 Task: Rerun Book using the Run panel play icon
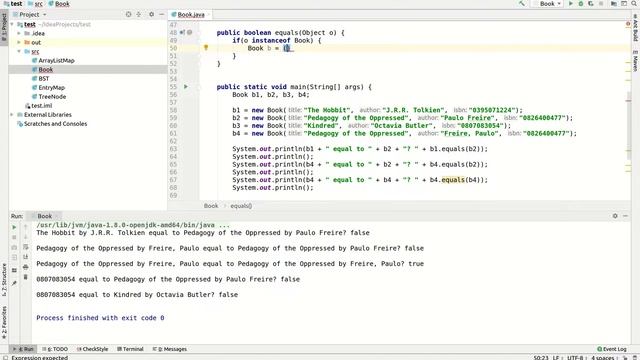14,227
